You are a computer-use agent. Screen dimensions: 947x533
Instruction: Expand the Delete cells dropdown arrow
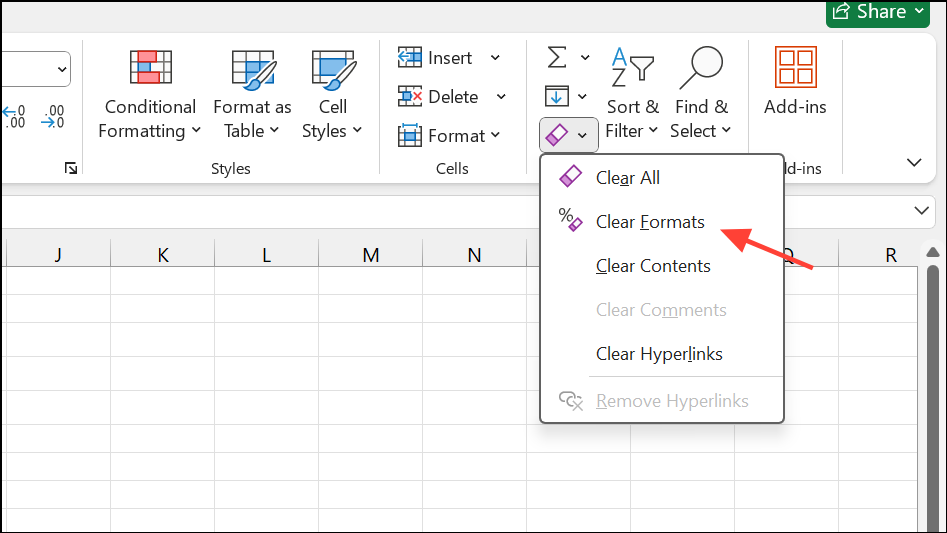[501, 97]
